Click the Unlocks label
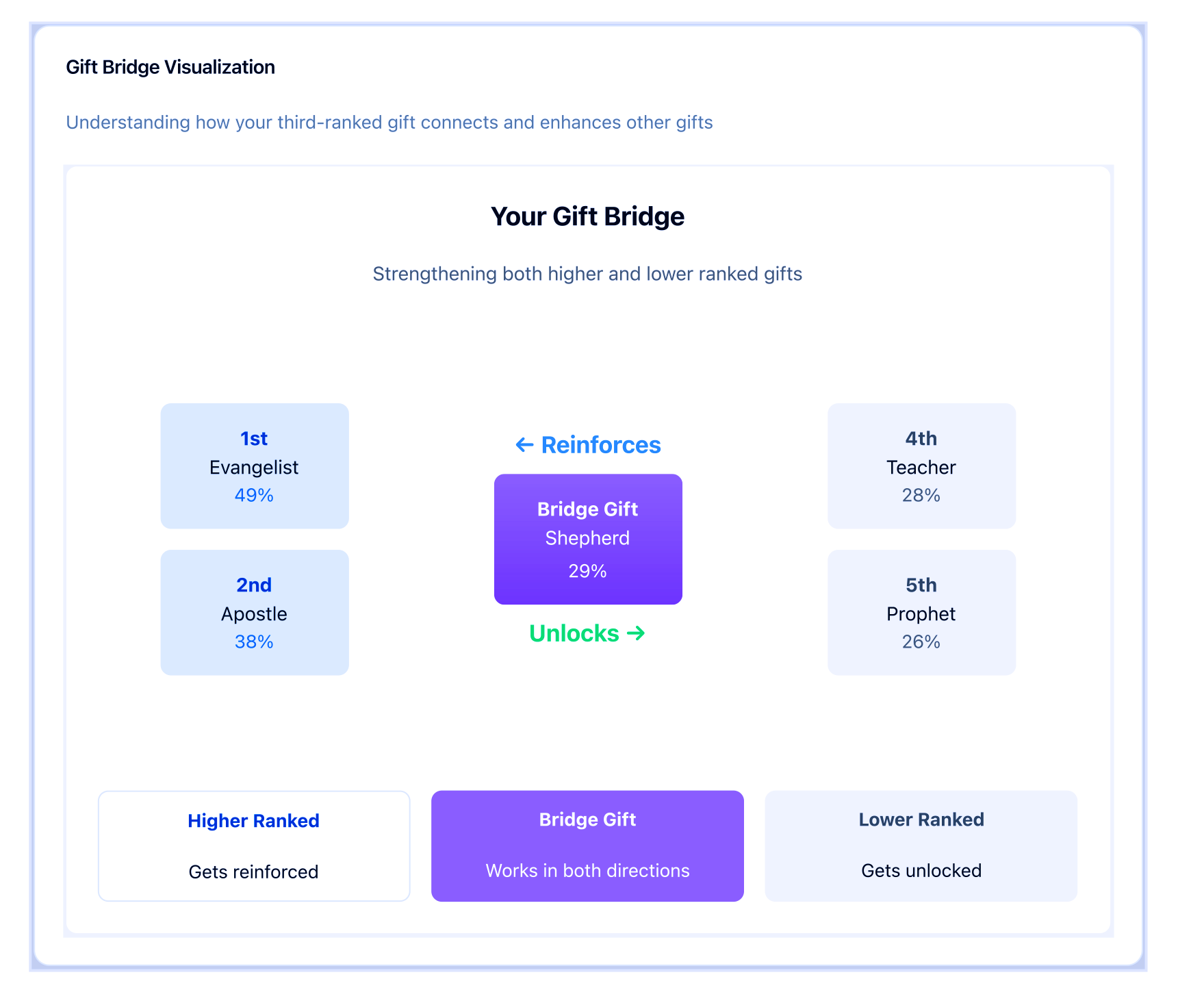 574,633
